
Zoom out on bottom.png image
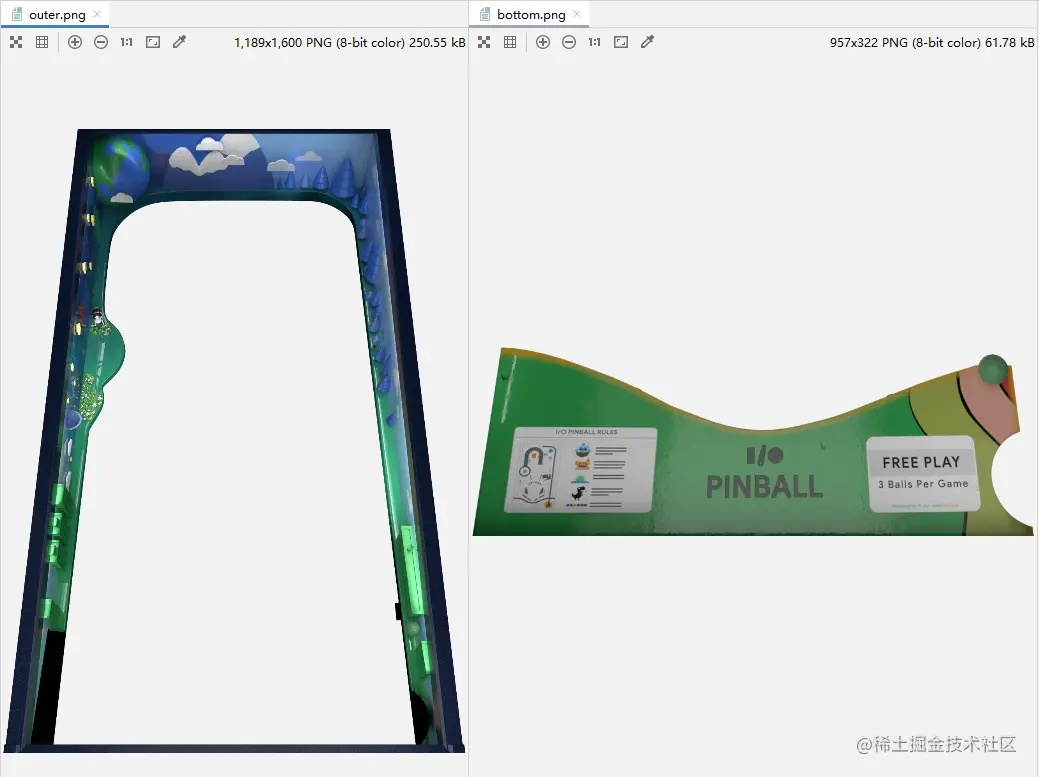click(569, 42)
